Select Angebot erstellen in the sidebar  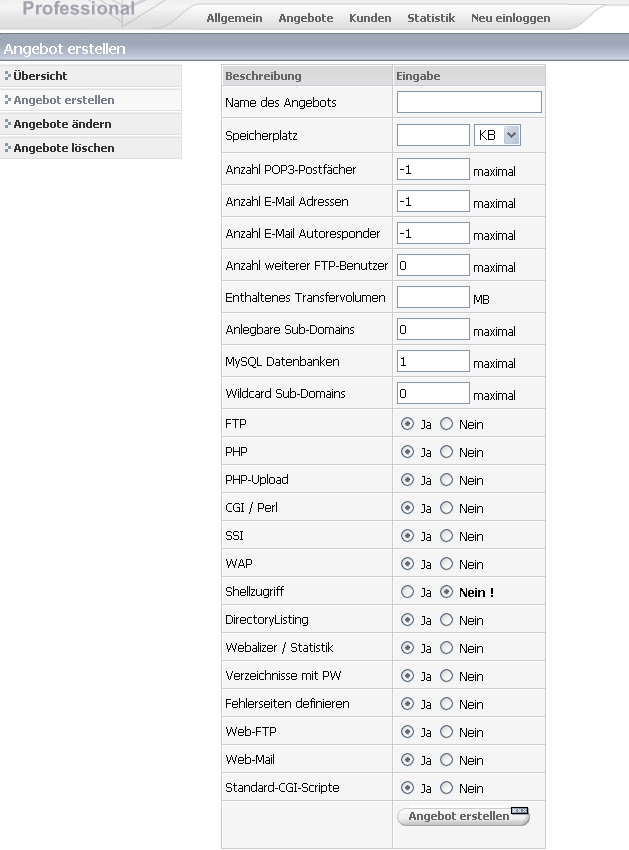[x=91, y=100]
